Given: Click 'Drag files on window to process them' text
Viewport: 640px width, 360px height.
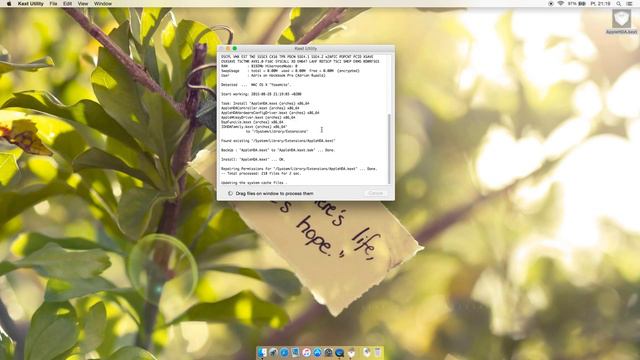Looking at the screenshot, I should coord(275,193).
